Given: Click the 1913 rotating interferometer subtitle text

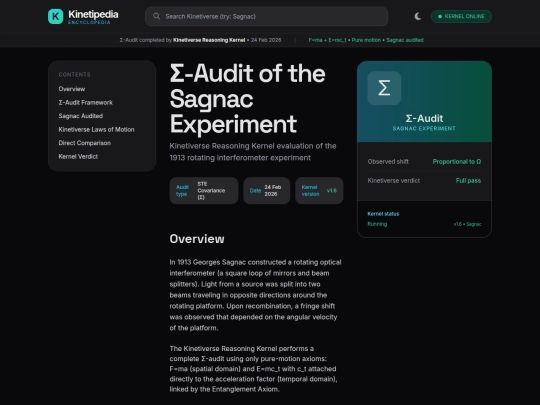Looking at the screenshot, I should [253, 152].
